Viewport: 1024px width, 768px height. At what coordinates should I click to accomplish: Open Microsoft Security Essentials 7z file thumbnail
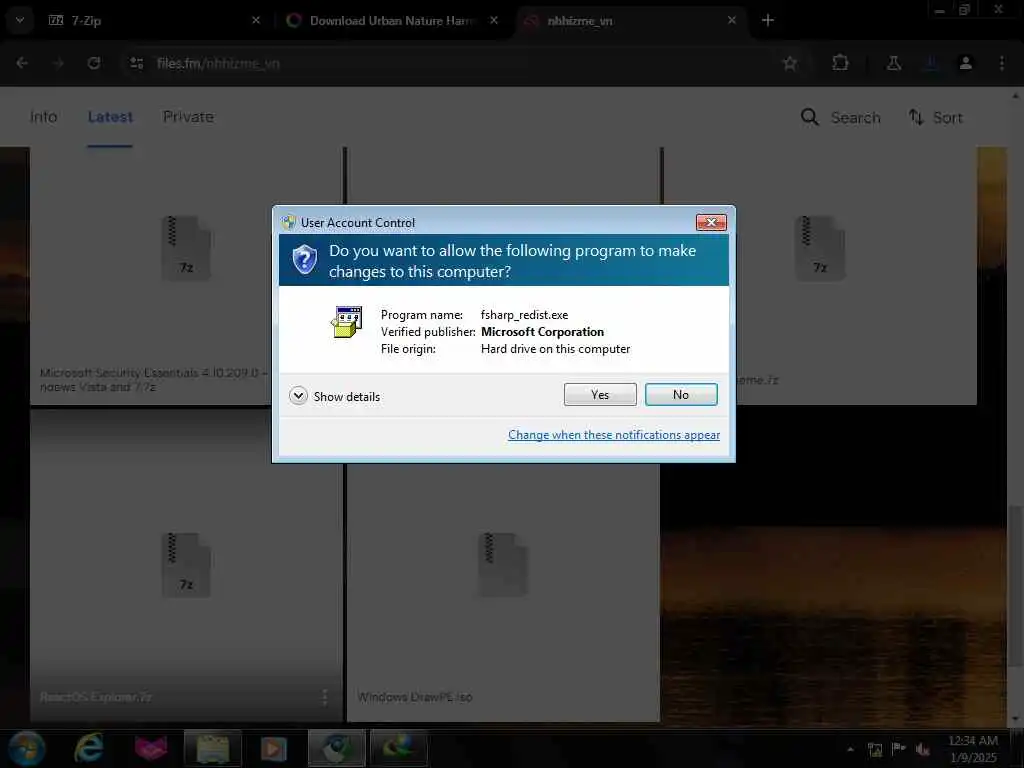(185, 248)
